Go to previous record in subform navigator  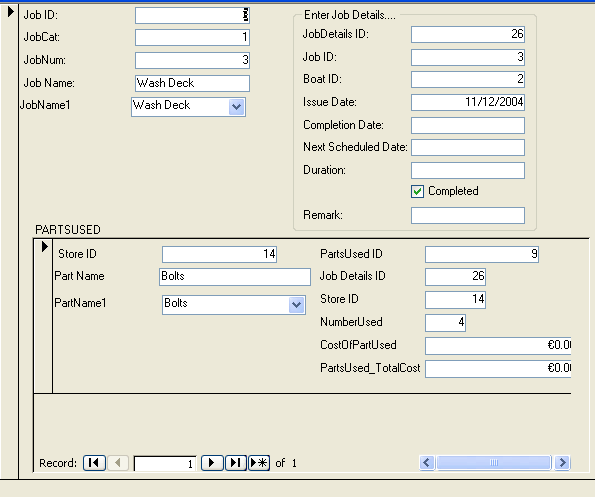pos(118,463)
